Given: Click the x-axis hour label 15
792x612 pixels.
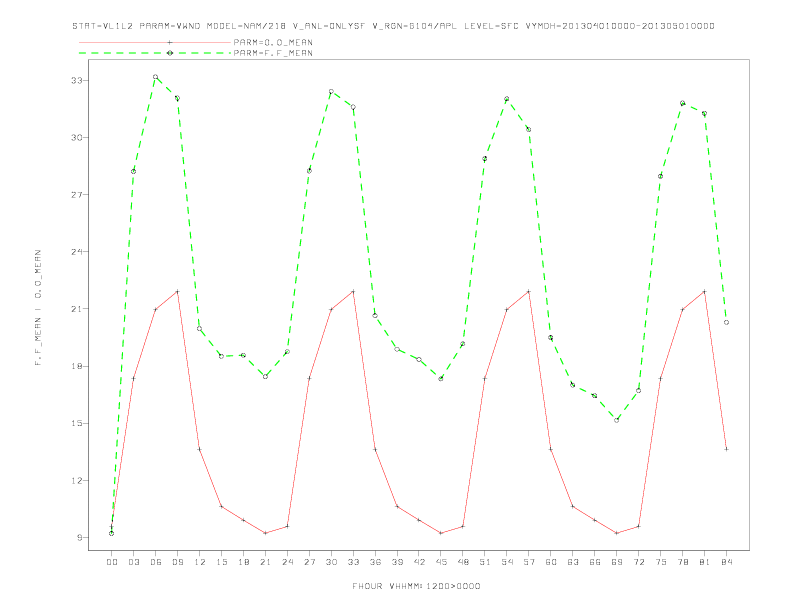Looking at the screenshot, I should pos(221,562).
